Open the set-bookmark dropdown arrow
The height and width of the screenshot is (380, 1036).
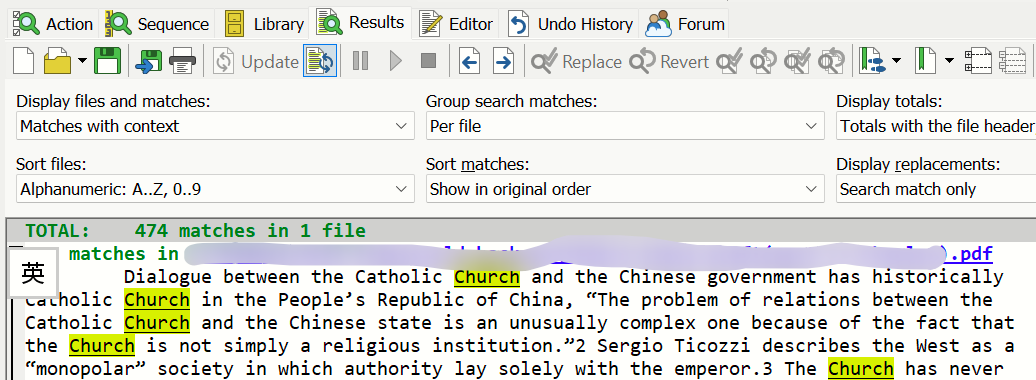949,61
